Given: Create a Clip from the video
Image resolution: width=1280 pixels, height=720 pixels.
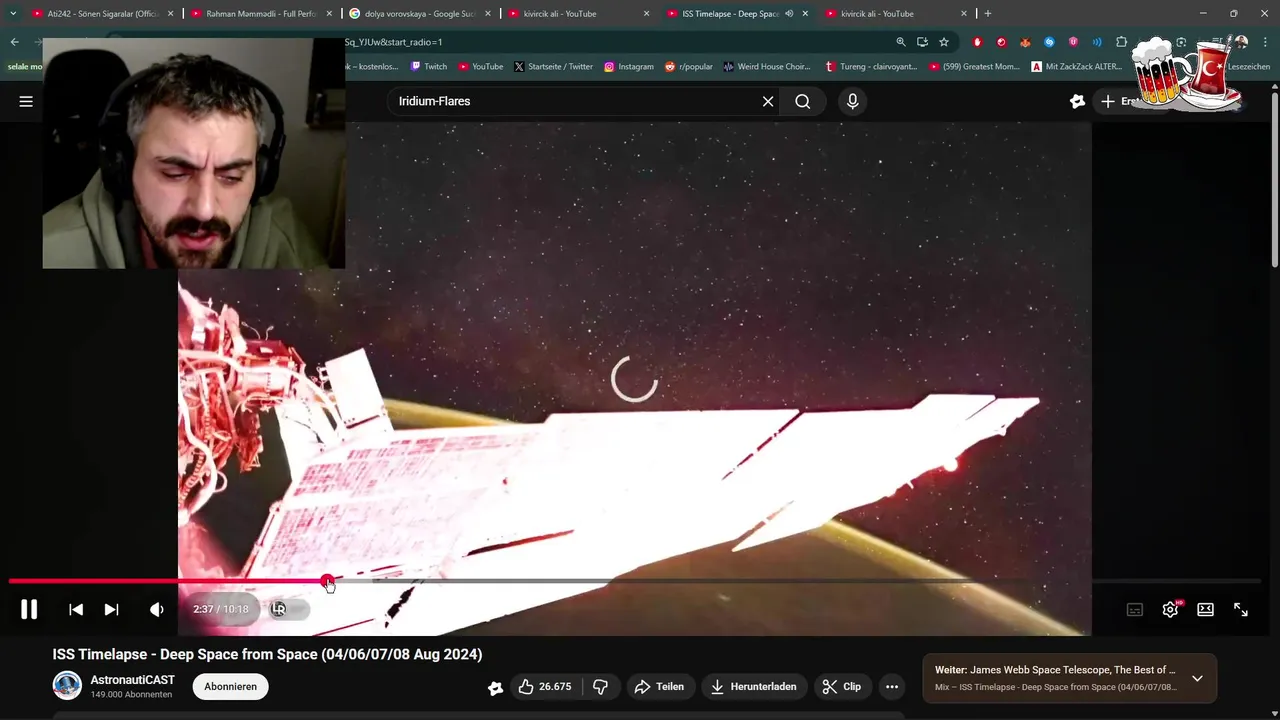Looking at the screenshot, I should click(x=841, y=687).
